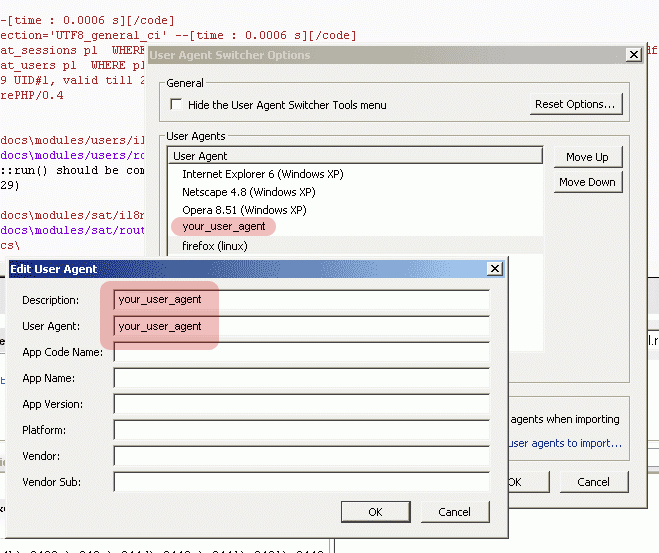Focus the User Agent text field

[x=301, y=326]
